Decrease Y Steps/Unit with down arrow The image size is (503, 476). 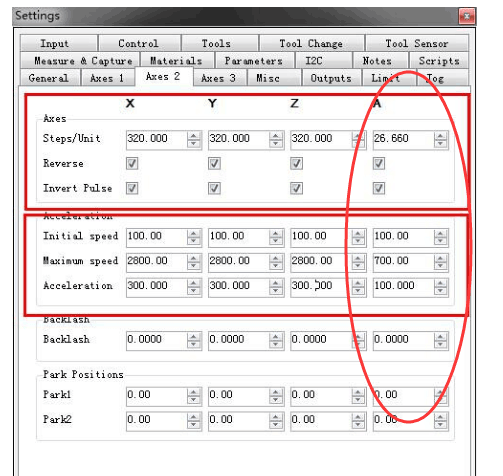pyautogui.click(x=276, y=143)
